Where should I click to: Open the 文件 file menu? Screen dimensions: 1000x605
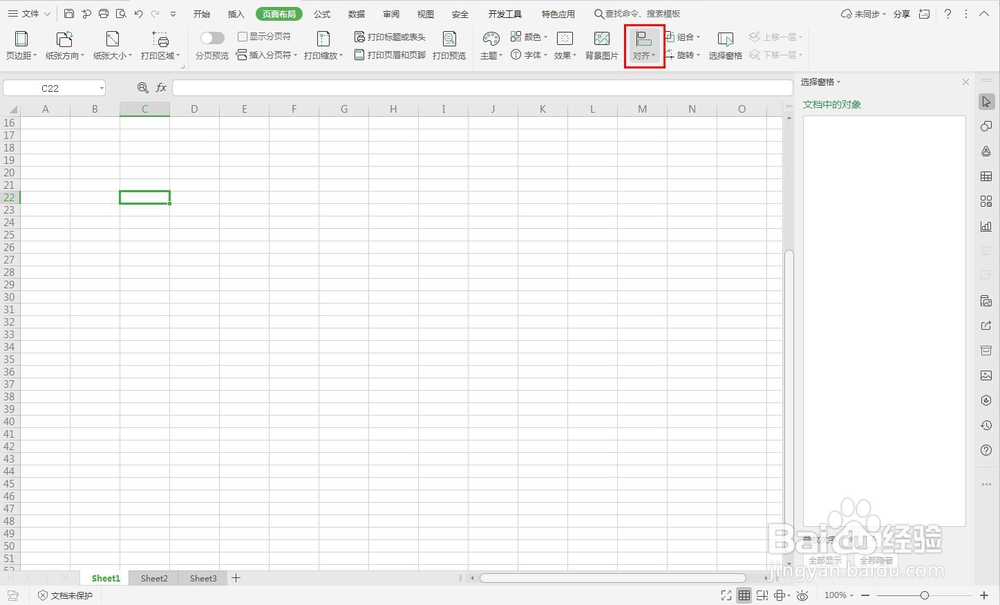pos(29,13)
